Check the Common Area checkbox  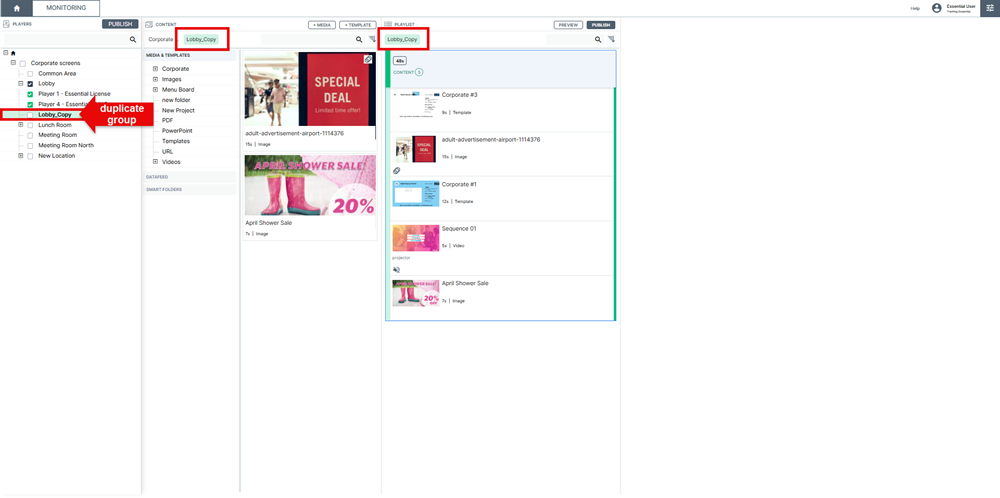pos(30,74)
